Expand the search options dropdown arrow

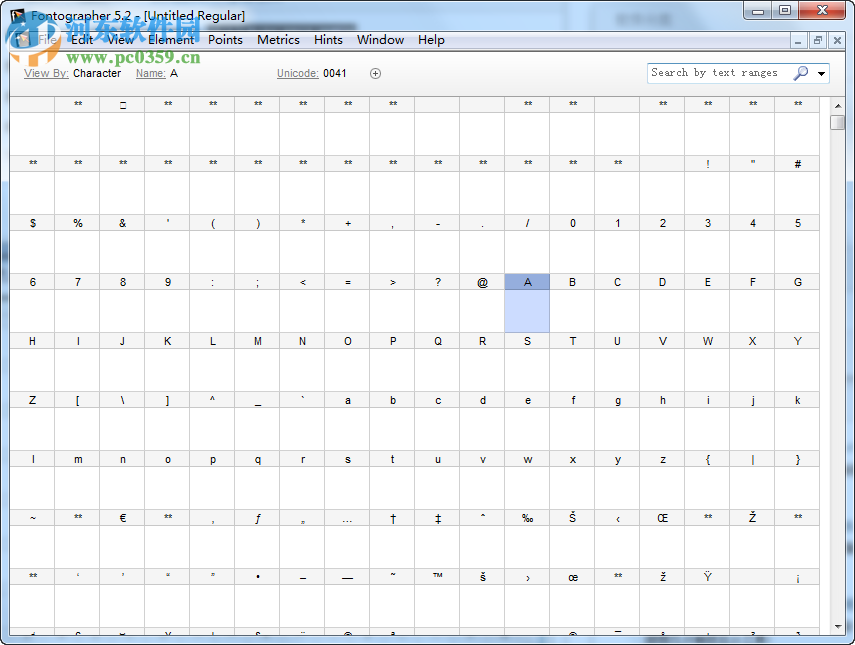(x=821, y=74)
